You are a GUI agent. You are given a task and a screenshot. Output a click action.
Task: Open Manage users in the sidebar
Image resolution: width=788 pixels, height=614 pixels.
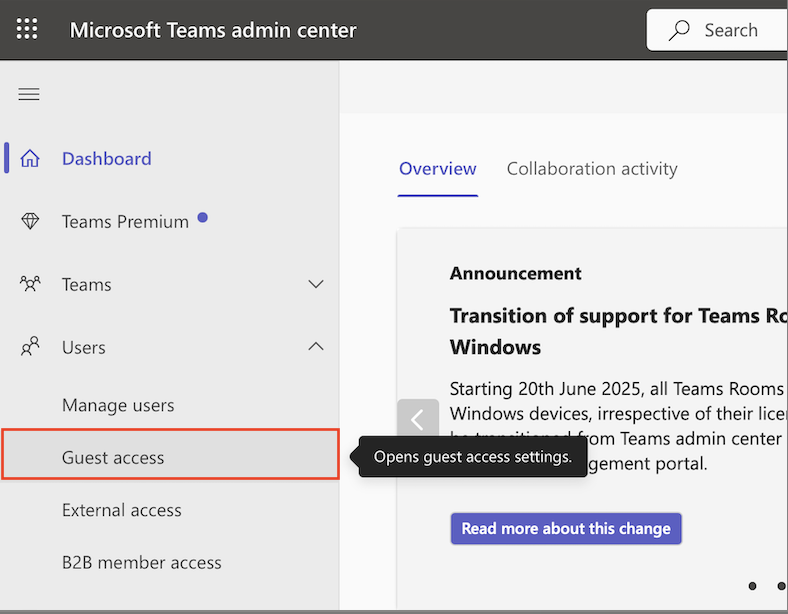coord(118,405)
